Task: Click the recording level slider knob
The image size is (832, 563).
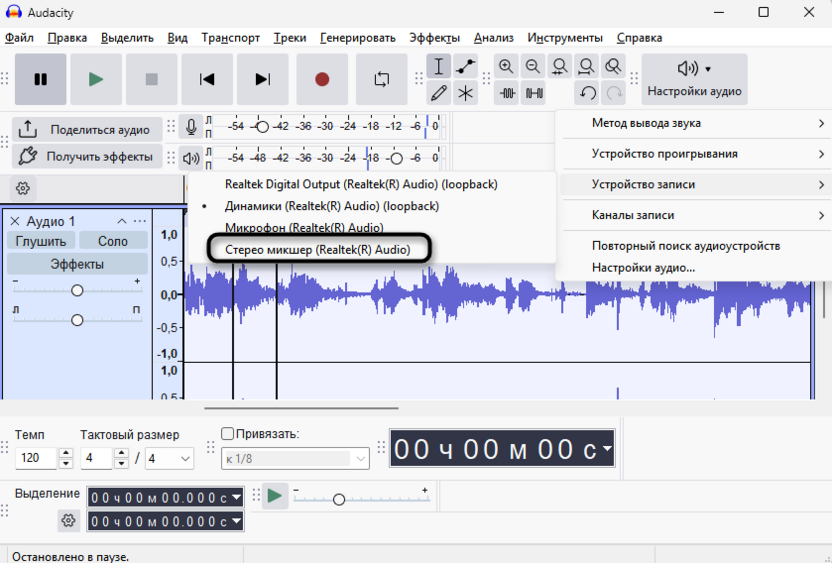Action: (262, 127)
